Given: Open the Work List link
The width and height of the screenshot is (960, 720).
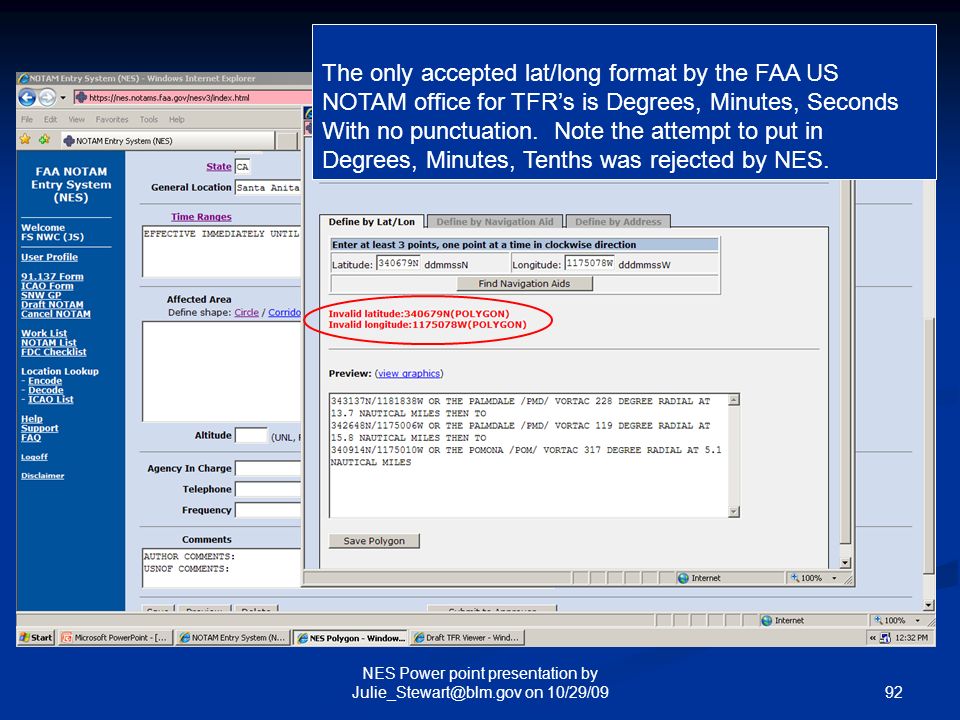Looking at the screenshot, I should [x=44, y=333].
